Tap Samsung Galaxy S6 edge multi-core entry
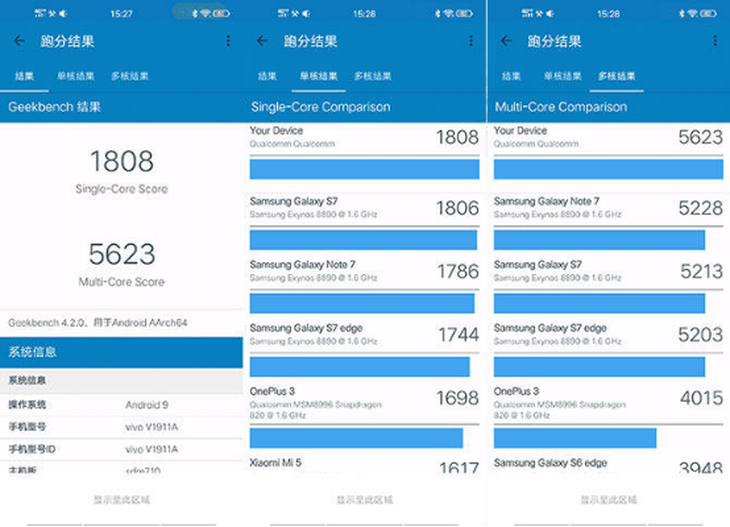This screenshot has height=527, width=730. [608, 465]
